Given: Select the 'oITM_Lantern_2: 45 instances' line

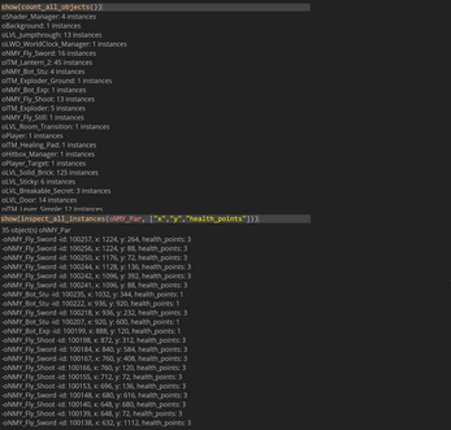Looking at the screenshot, I should [x=47, y=63].
